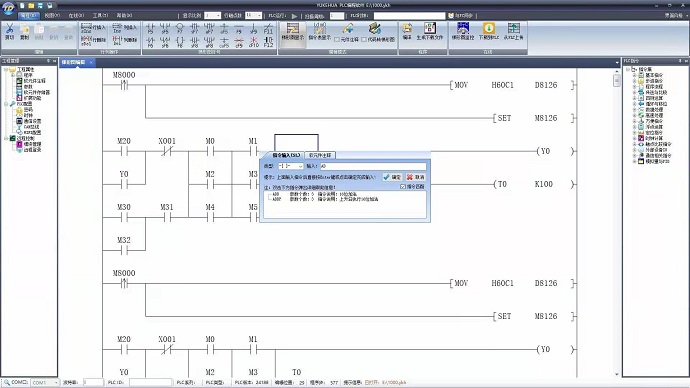Click the confirm button with checkmark

(392, 177)
